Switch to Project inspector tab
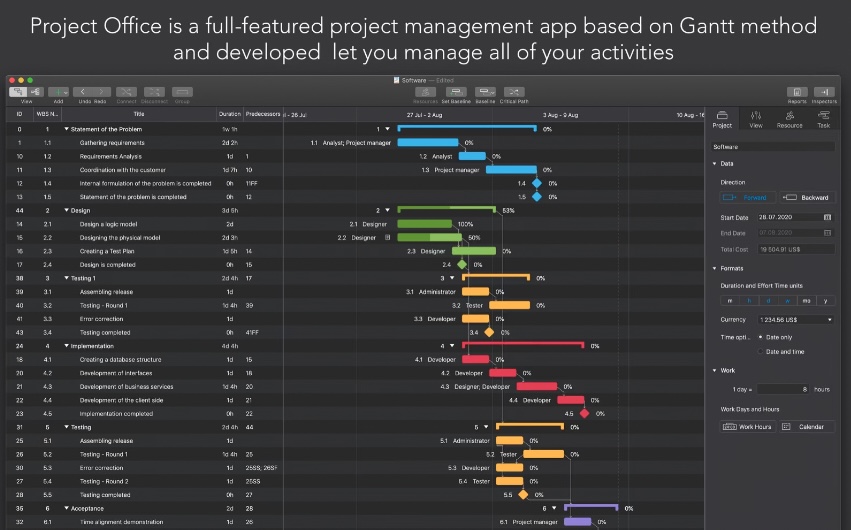The width and height of the screenshot is (851, 530). (x=722, y=119)
